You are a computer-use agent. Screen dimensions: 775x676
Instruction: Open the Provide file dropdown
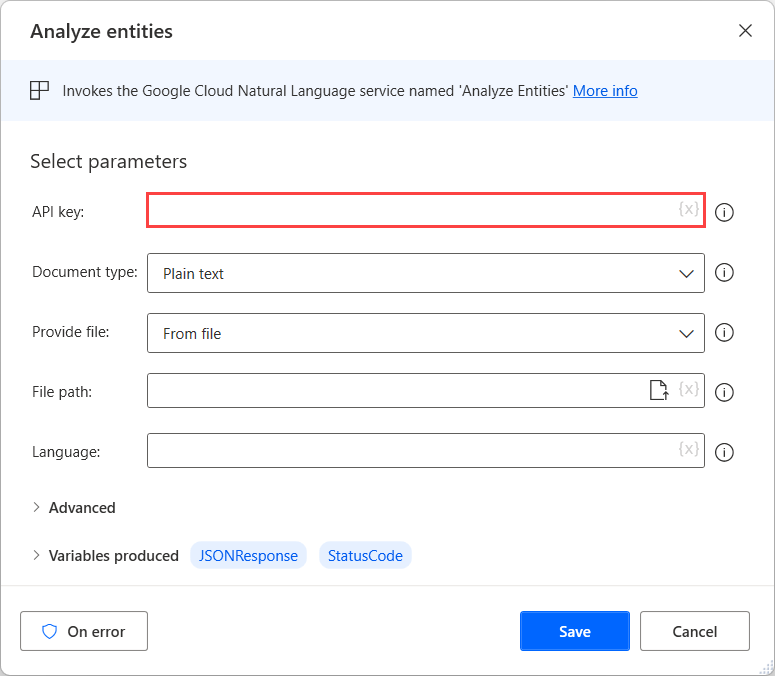click(x=425, y=333)
